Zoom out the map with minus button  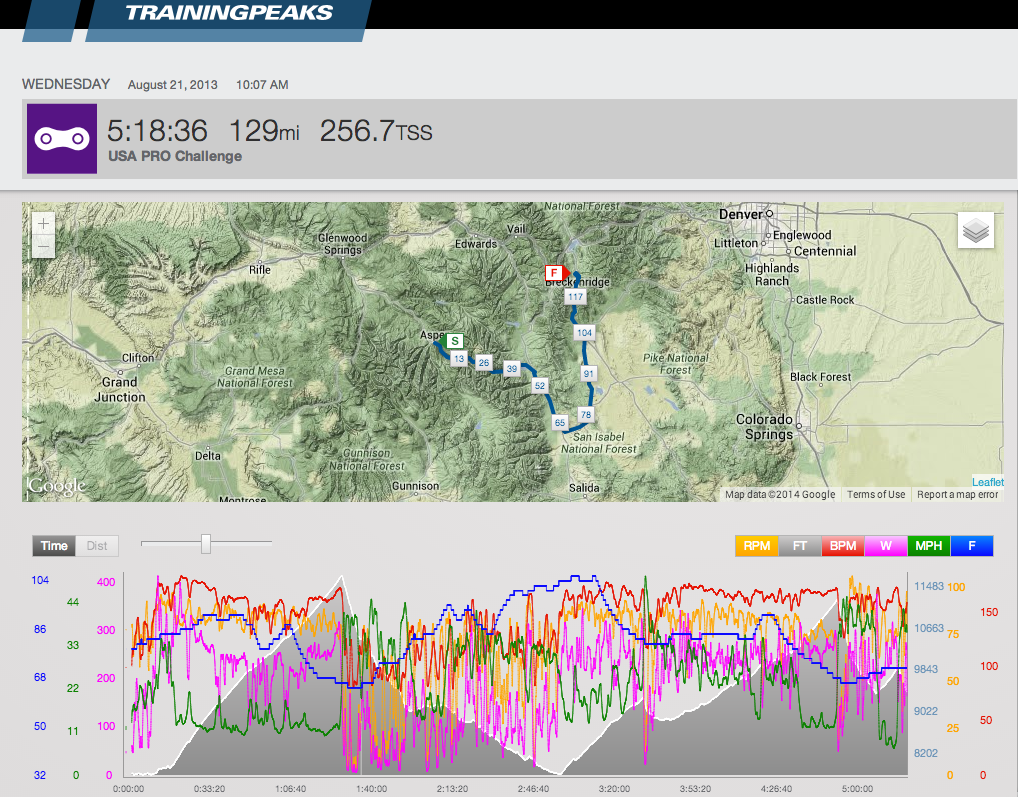click(x=43, y=247)
